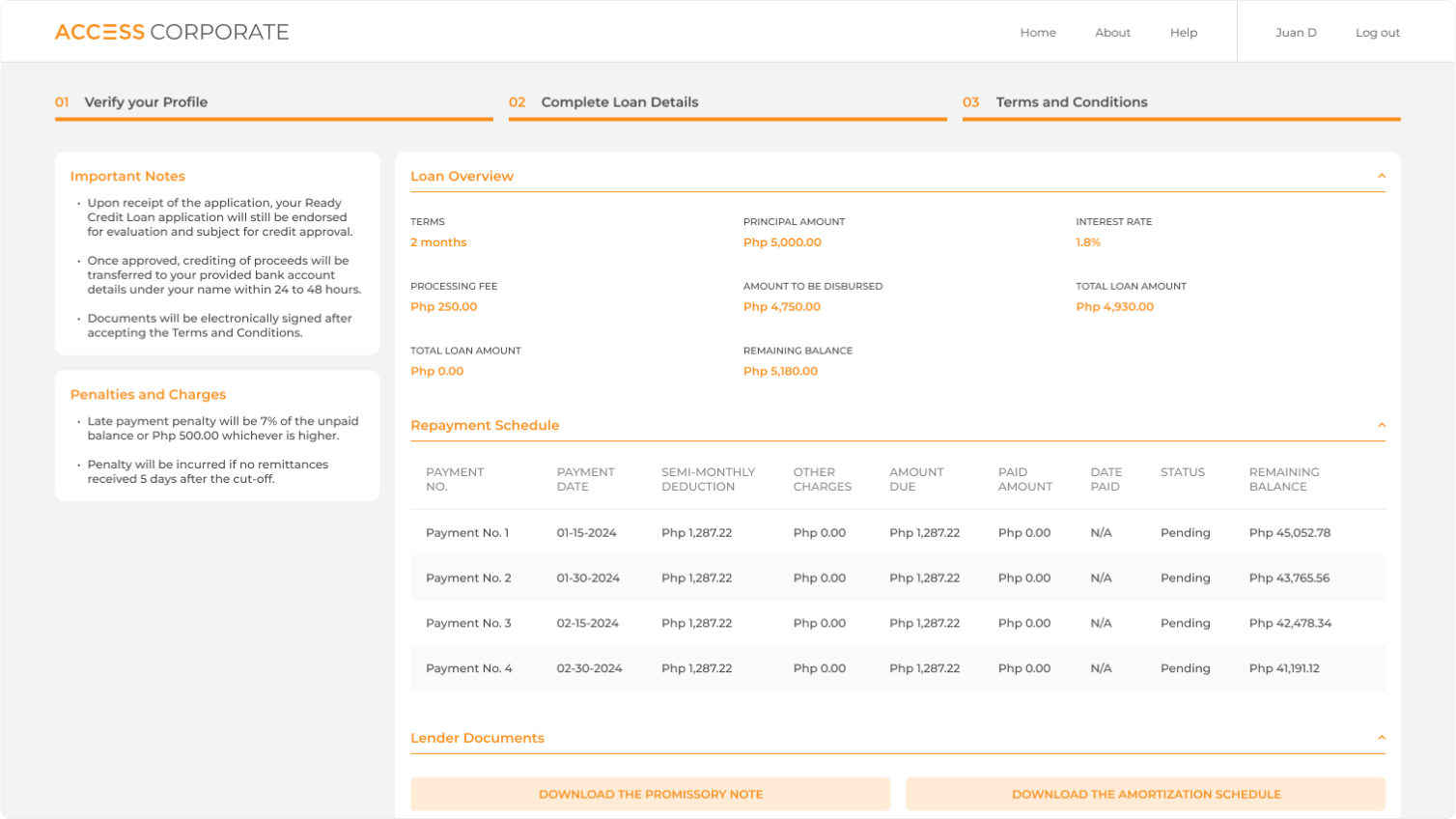This screenshot has height=819, width=1456.
Task: Select the Payment No. 4 row label
Action: coord(469,668)
